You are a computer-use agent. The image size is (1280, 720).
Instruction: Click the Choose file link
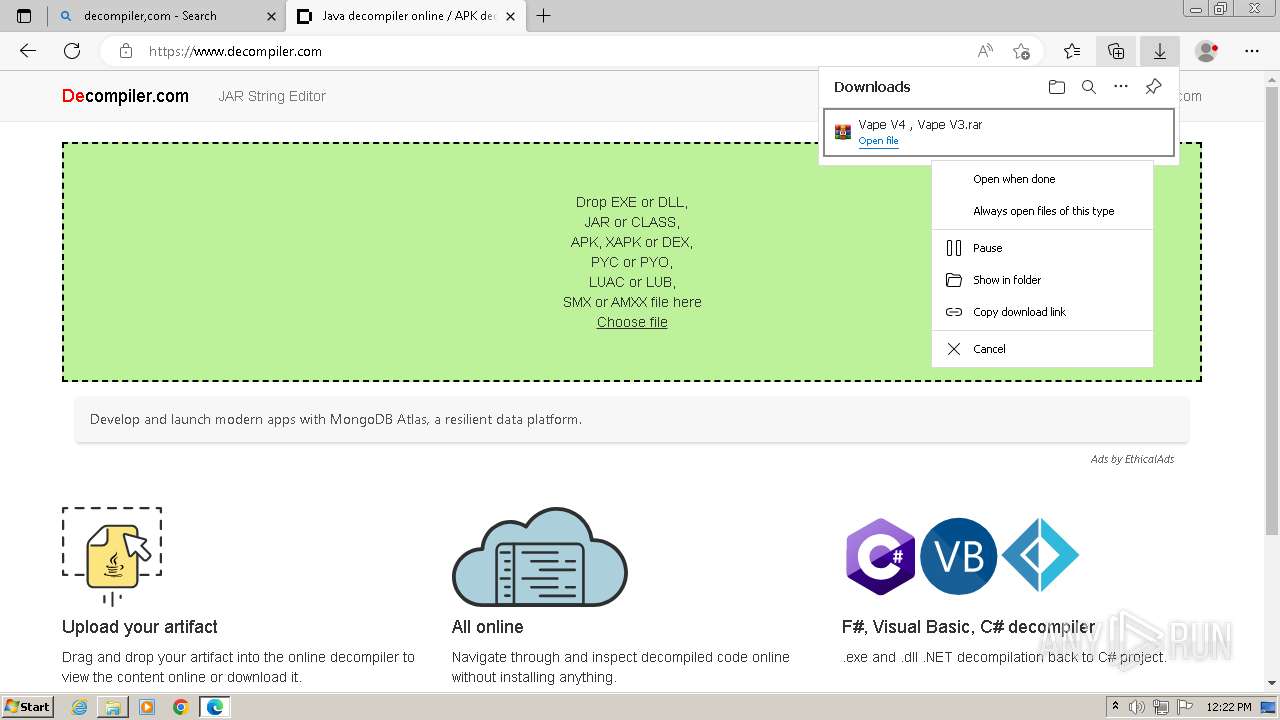click(632, 322)
